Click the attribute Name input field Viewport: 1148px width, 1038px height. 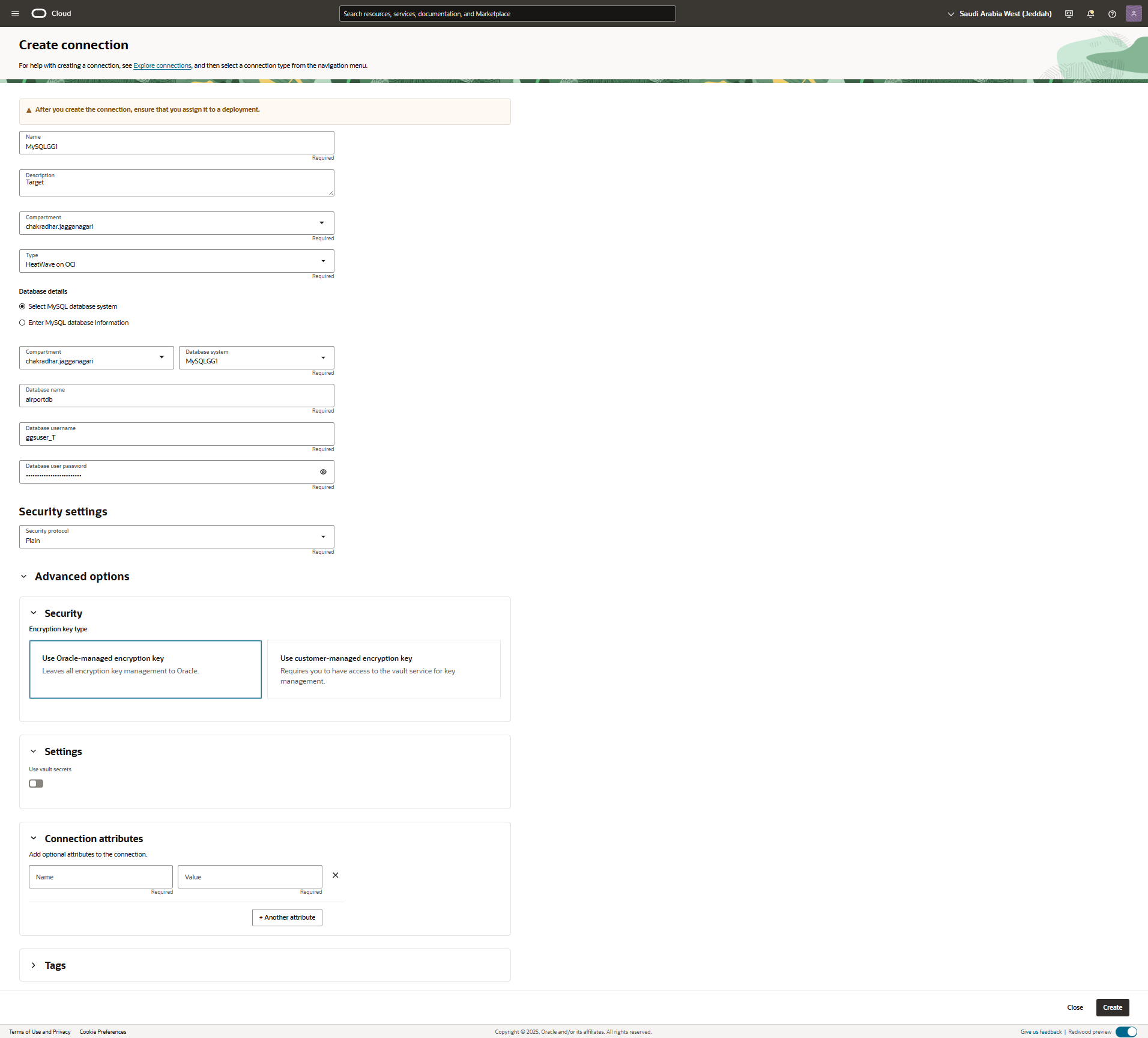point(101,876)
